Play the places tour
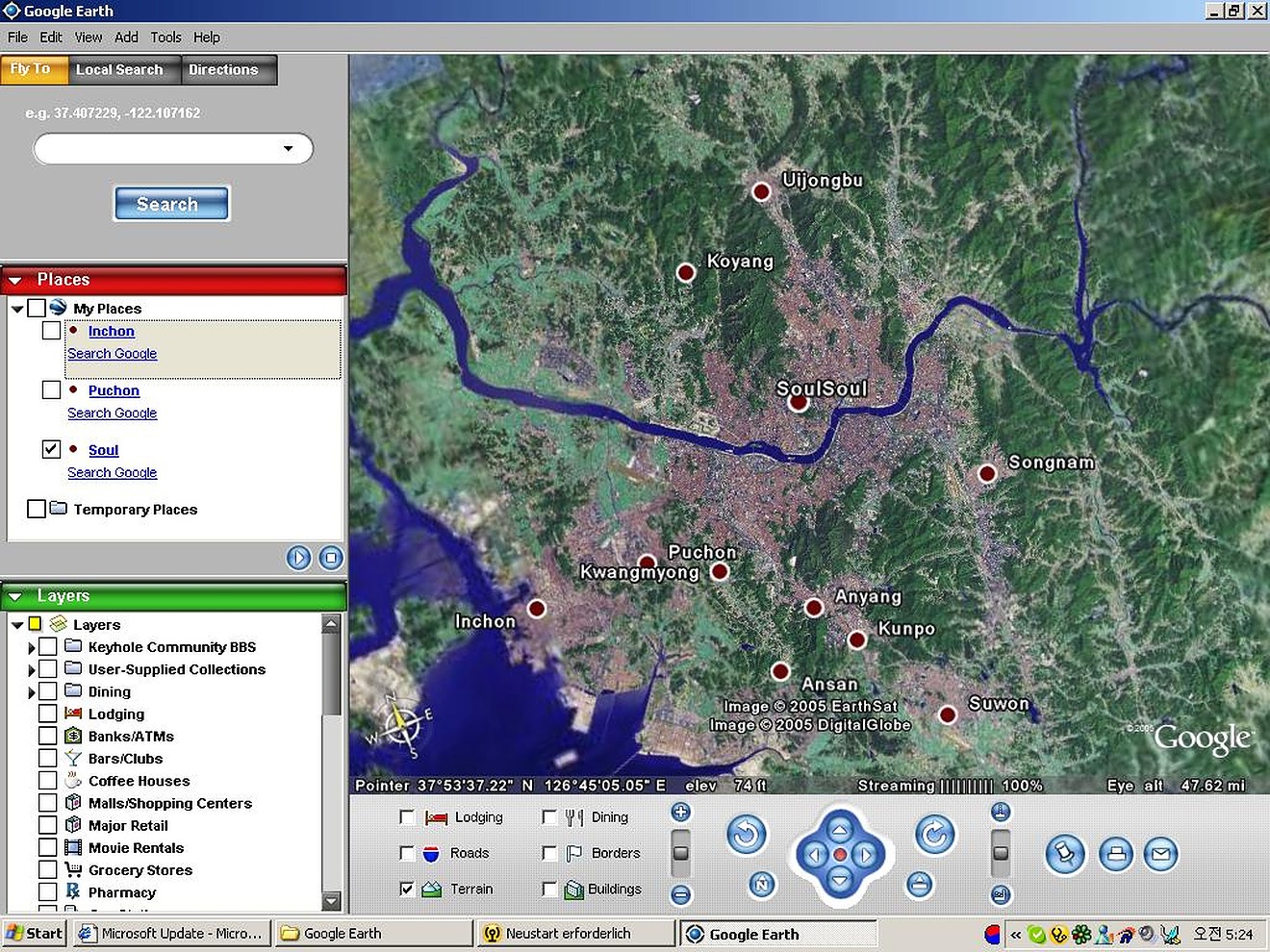The width and height of the screenshot is (1270, 952). click(x=298, y=558)
